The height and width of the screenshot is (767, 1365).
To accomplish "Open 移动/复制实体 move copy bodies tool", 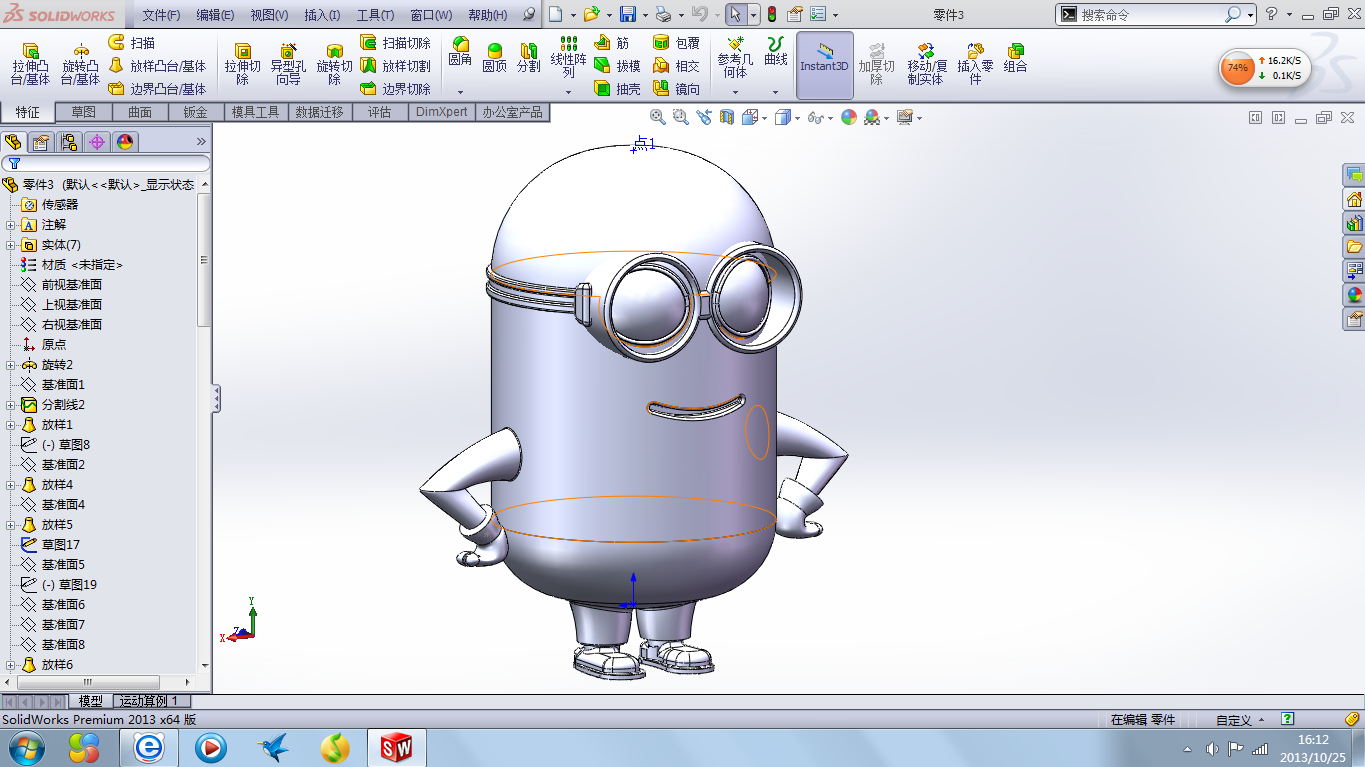I will (926, 63).
